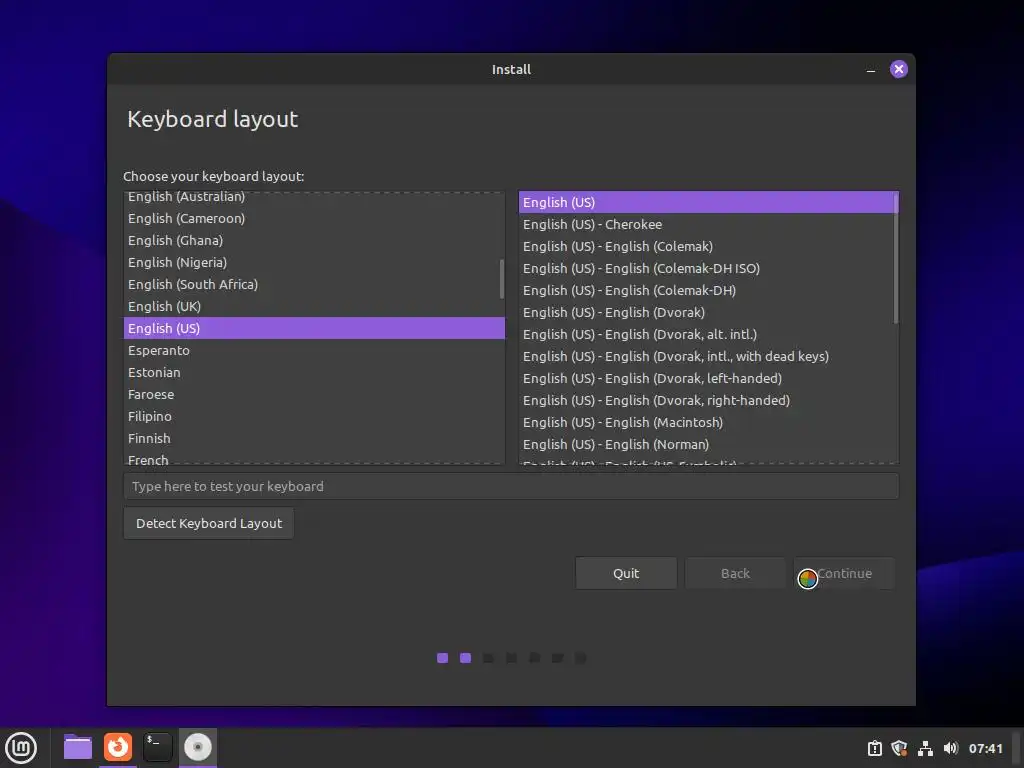This screenshot has width=1024, height=768.
Task: Click the Continue button
Action: [844, 573]
